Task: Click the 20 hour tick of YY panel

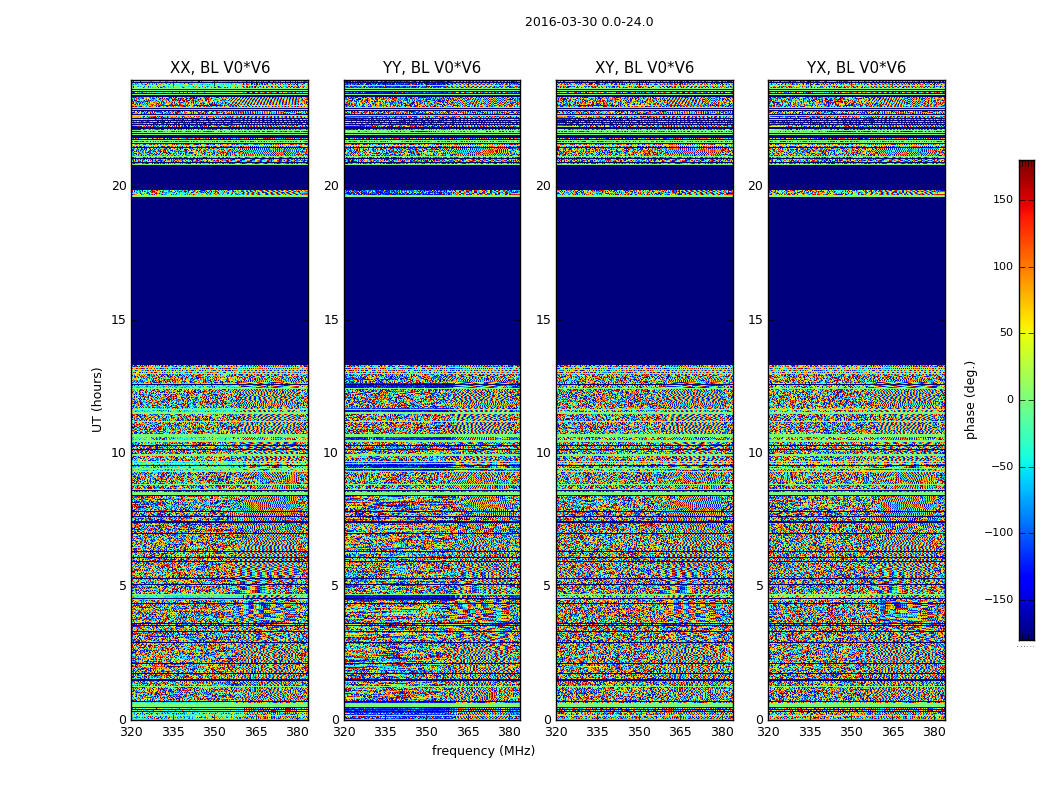Action: coord(331,186)
